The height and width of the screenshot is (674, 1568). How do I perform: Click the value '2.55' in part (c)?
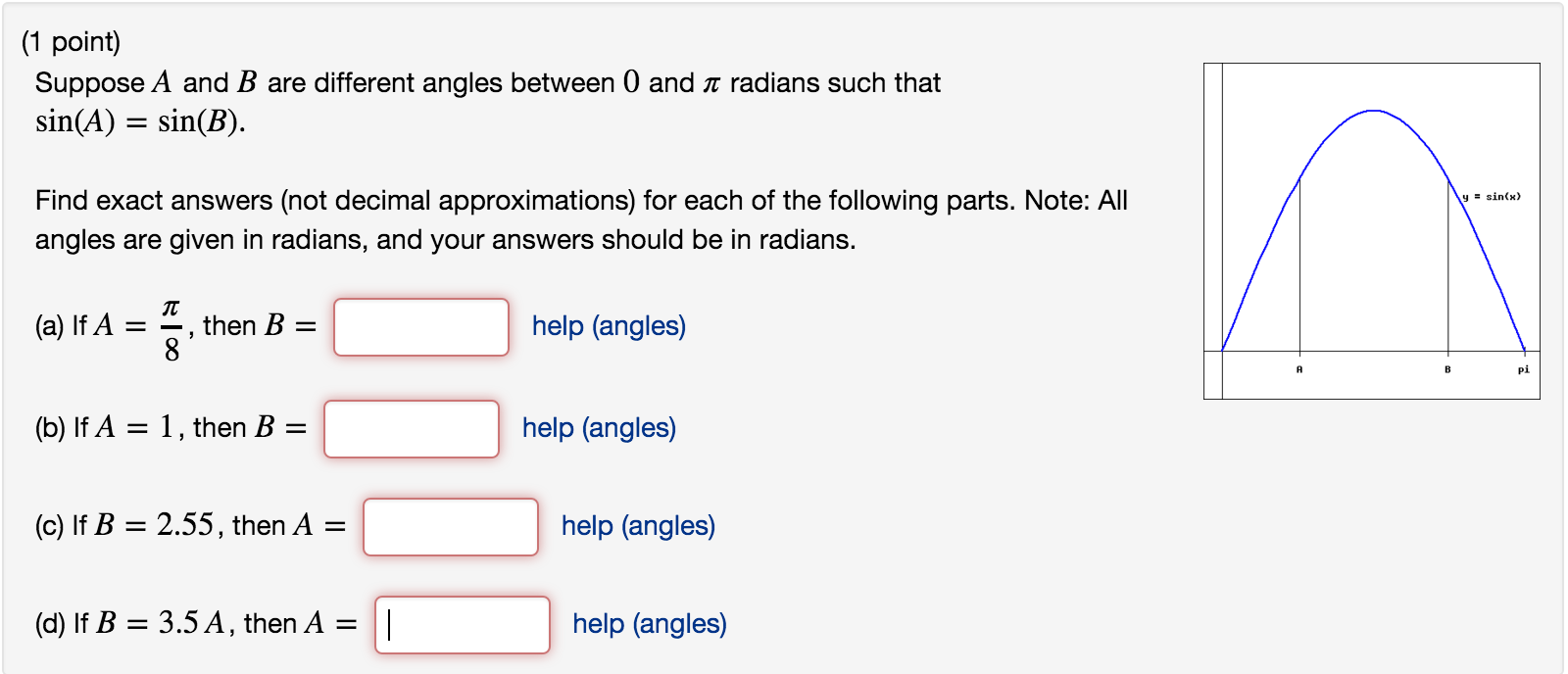[x=186, y=525]
